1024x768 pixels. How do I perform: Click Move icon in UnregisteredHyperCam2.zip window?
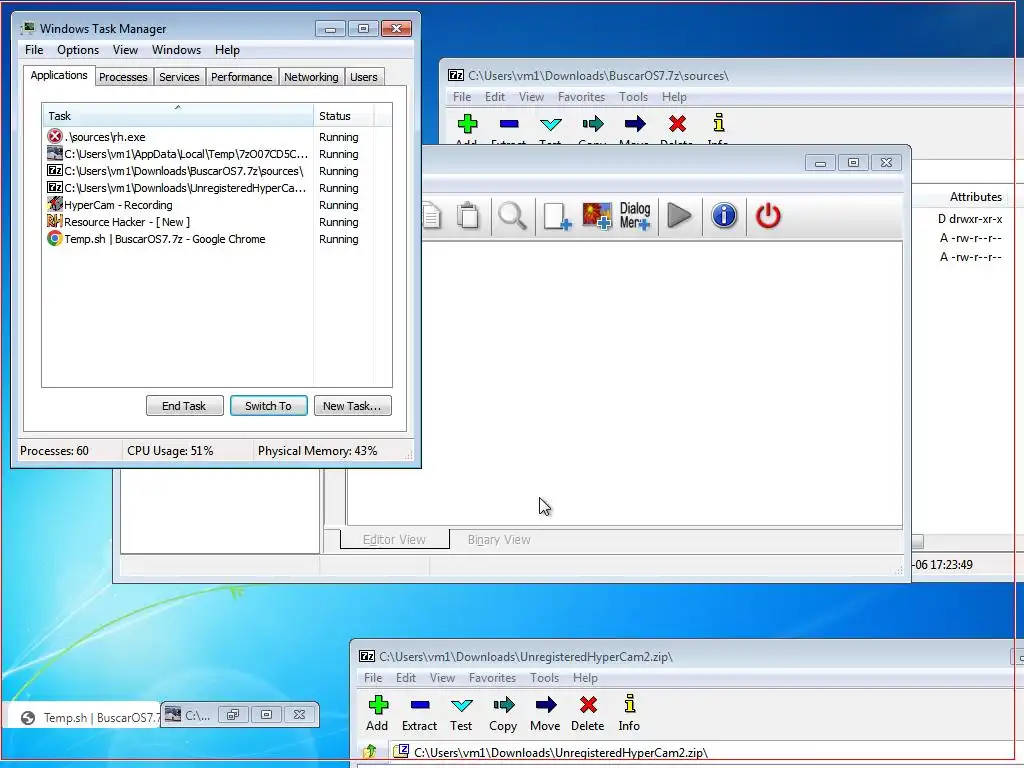pos(545,705)
